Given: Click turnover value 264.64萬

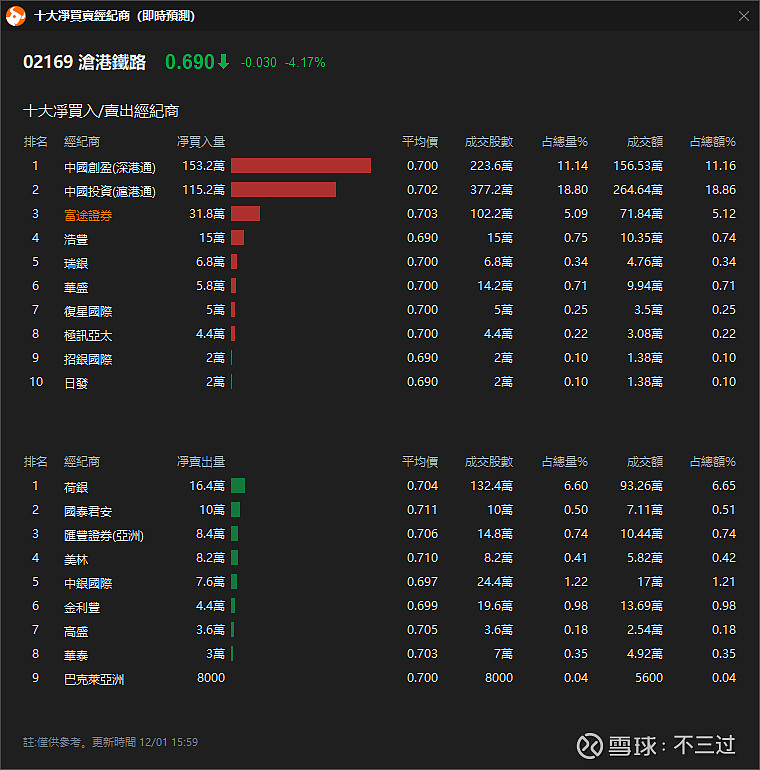Looking at the screenshot, I should pyautogui.click(x=638, y=190).
